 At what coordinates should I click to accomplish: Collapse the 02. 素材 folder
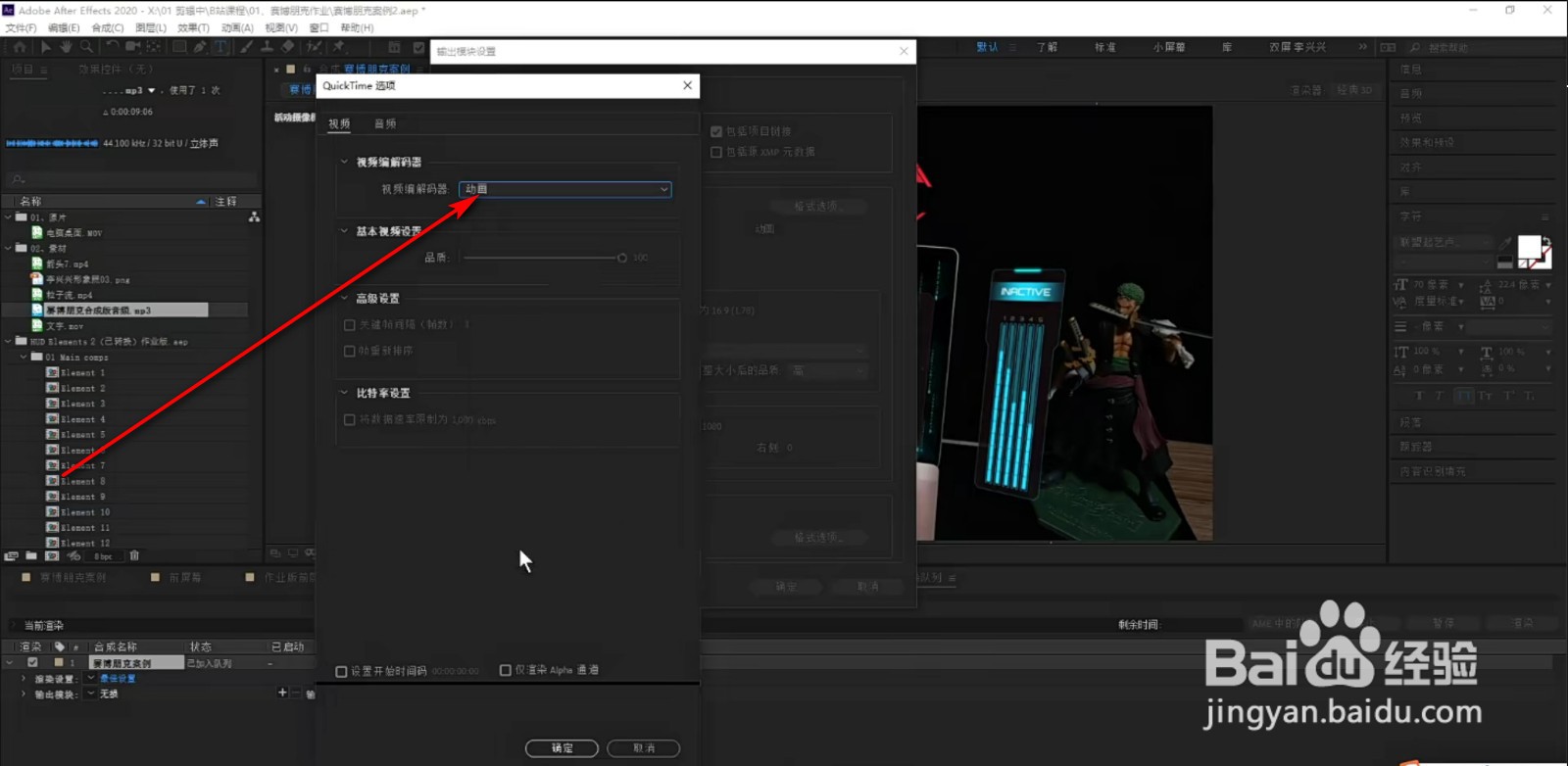[x=8, y=249]
